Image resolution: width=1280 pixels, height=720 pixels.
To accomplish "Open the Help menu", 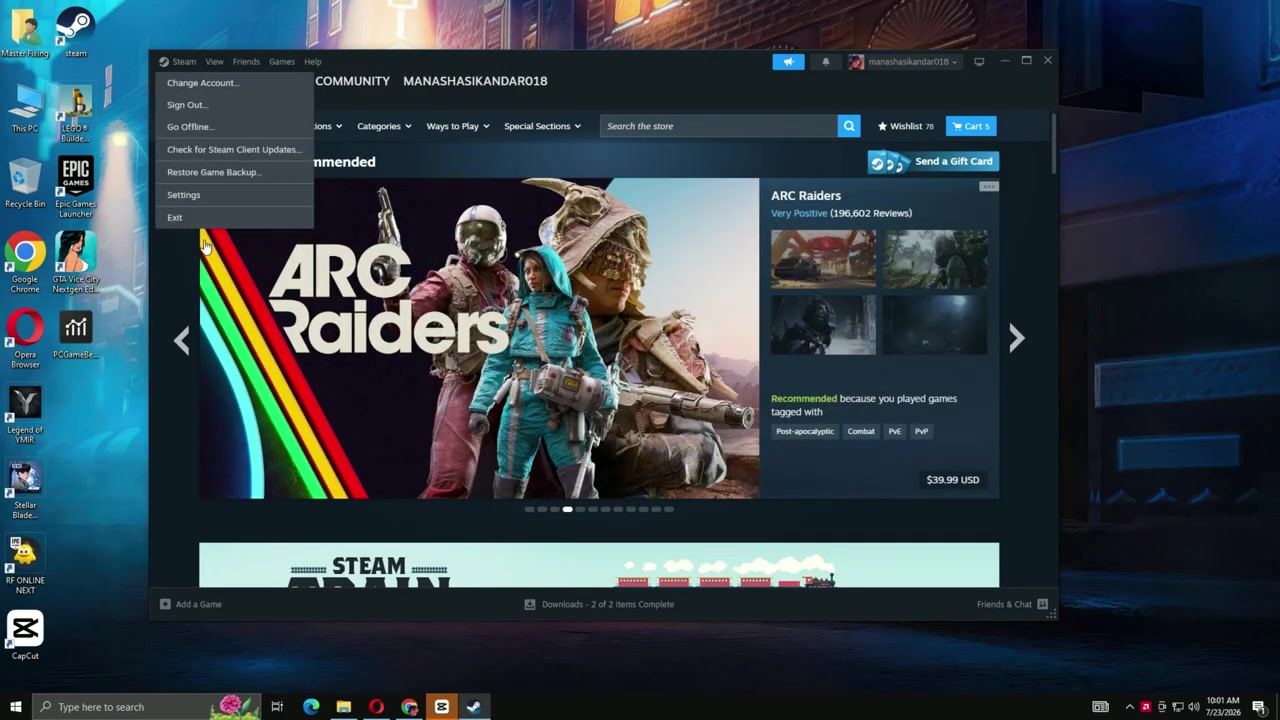I will (x=313, y=62).
